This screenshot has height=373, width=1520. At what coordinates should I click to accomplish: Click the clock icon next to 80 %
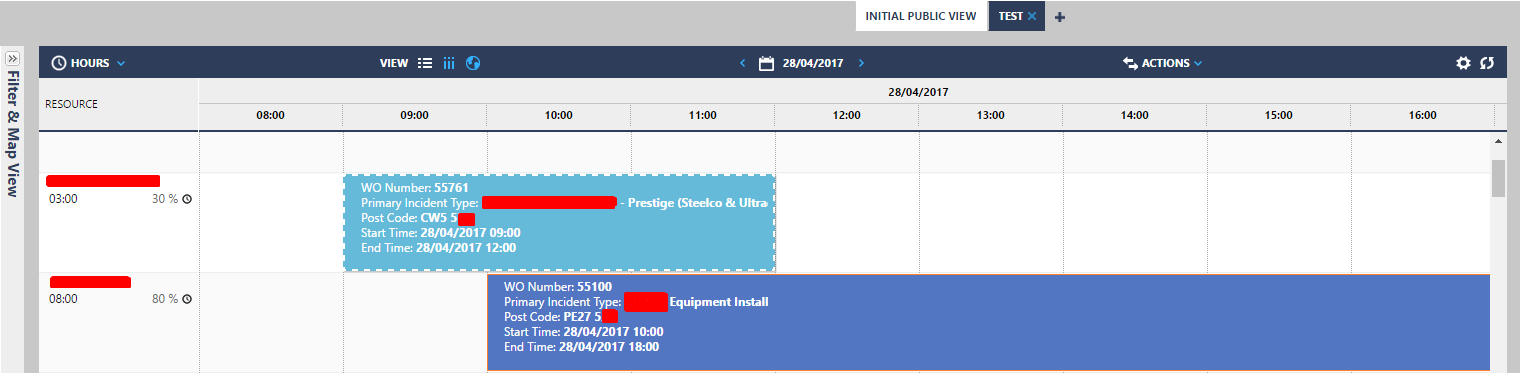click(187, 299)
